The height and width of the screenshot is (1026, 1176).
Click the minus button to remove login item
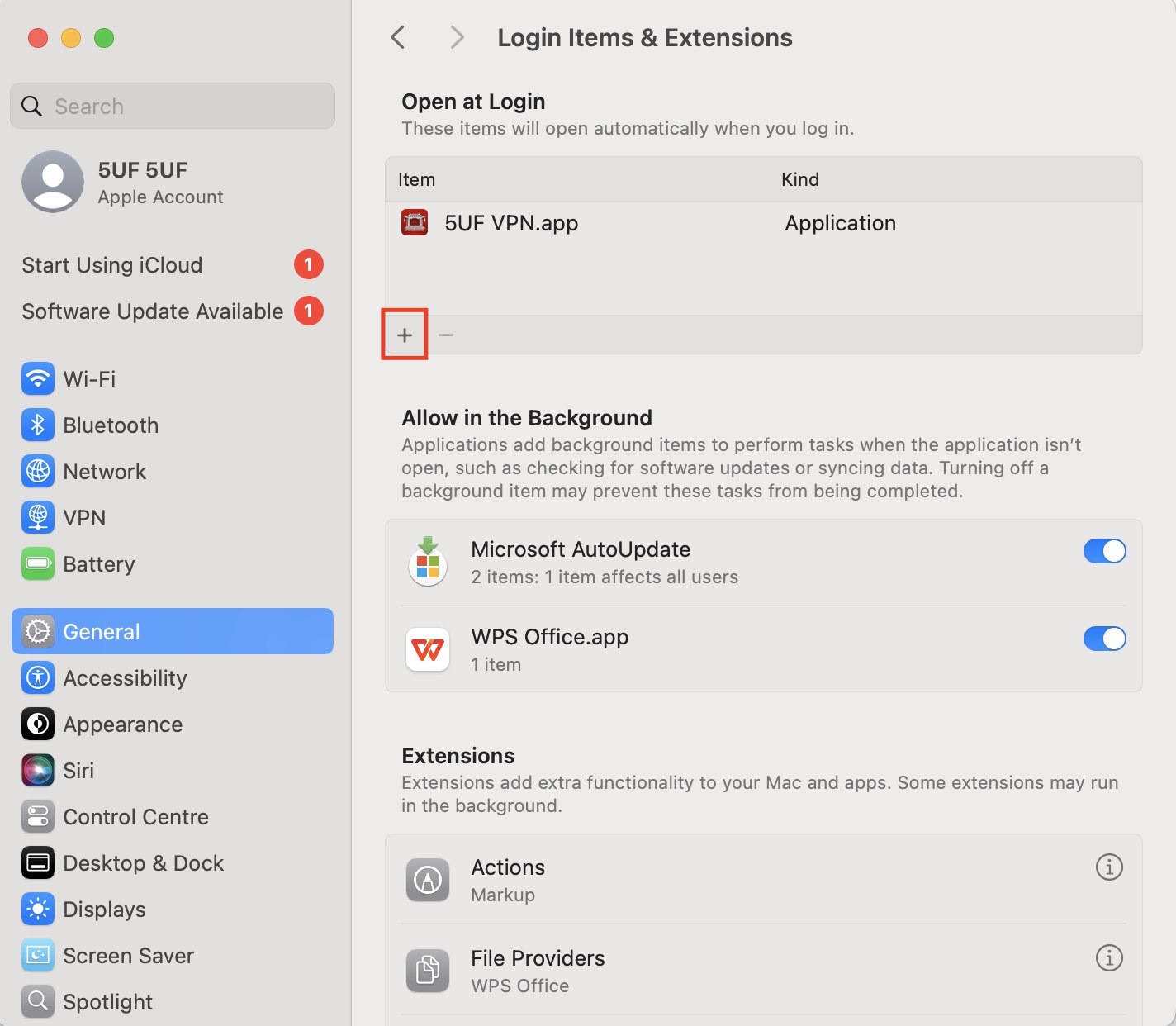tap(446, 335)
